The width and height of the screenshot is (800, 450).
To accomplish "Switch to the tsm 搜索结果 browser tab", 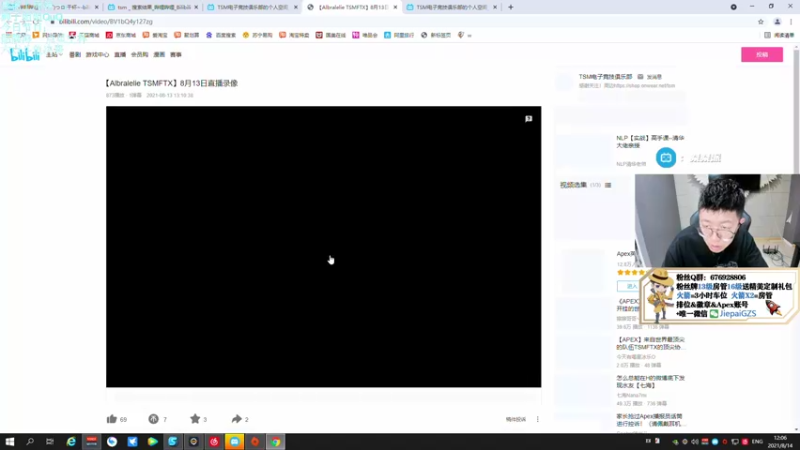I will (x=153, y=7).
